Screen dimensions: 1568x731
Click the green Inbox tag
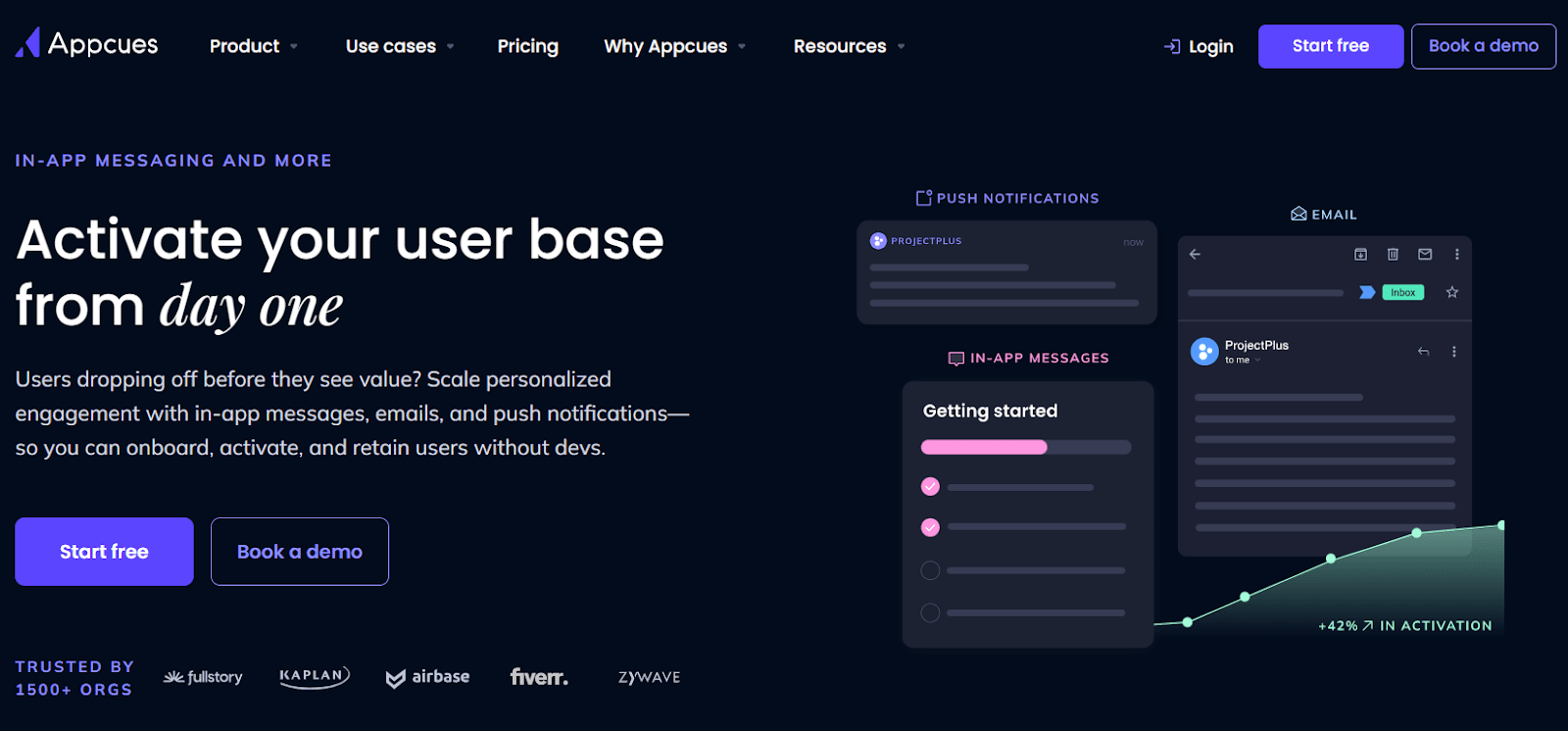(1402, 292)
